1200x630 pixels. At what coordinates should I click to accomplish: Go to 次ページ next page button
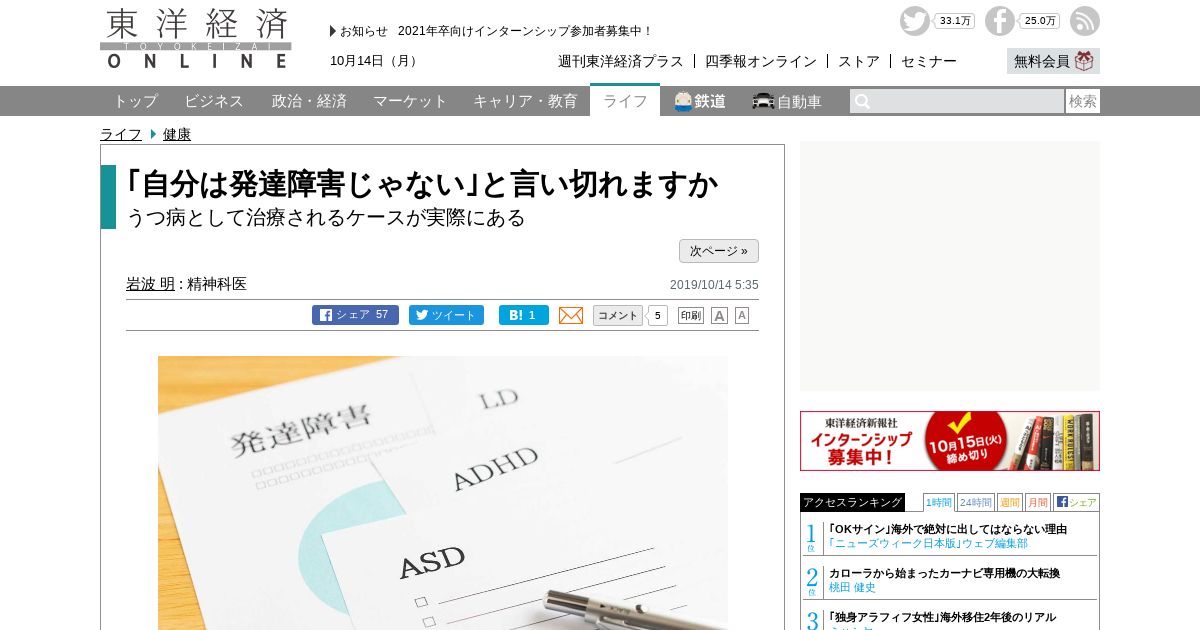pos(719,251)
